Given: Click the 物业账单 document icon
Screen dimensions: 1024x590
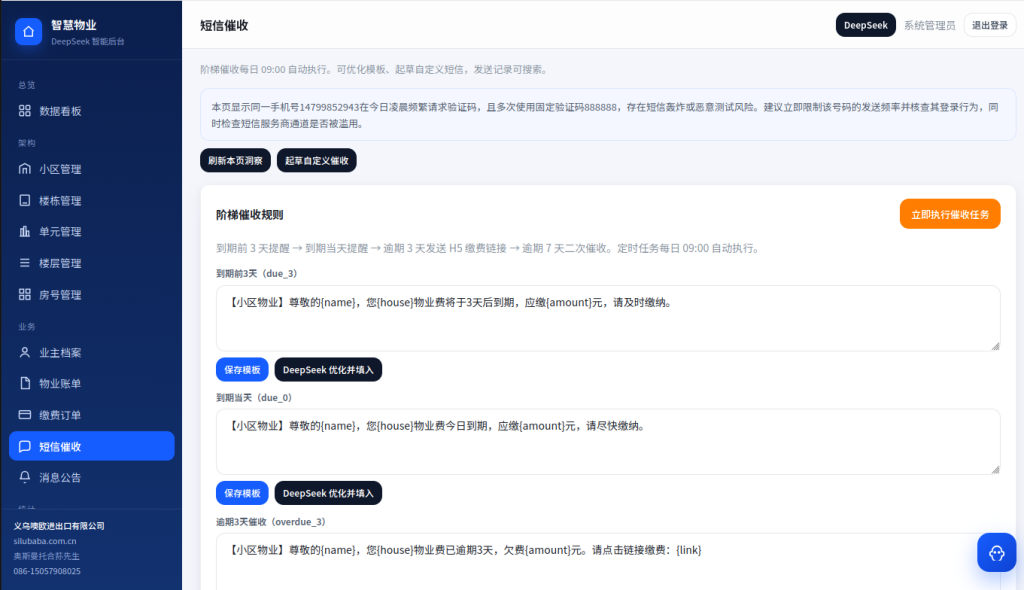Looking at the screenshot, I should click(x=25, y=384).
